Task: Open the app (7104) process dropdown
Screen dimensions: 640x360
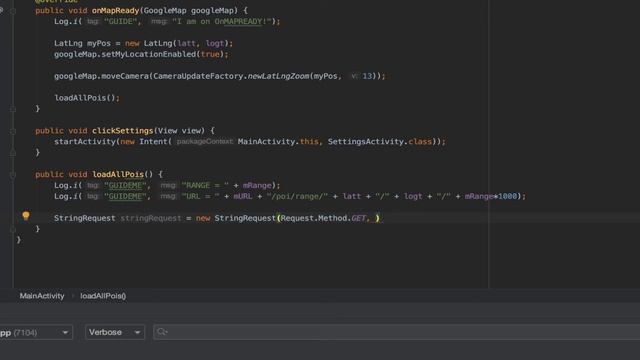Action: [x=36, y=332]
